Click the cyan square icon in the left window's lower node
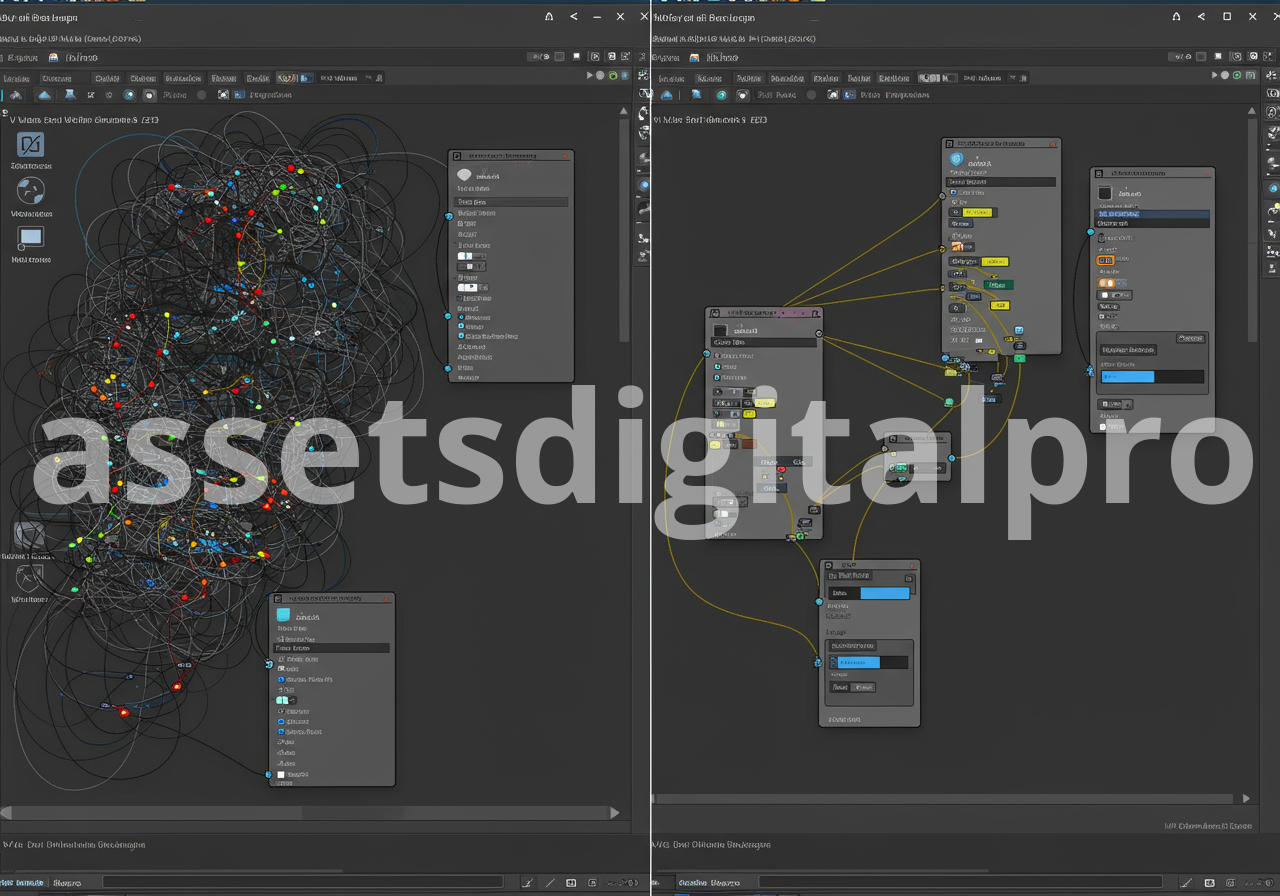Image resolution: width=1280 pixels, height=896 pixels. click(283, 615)
